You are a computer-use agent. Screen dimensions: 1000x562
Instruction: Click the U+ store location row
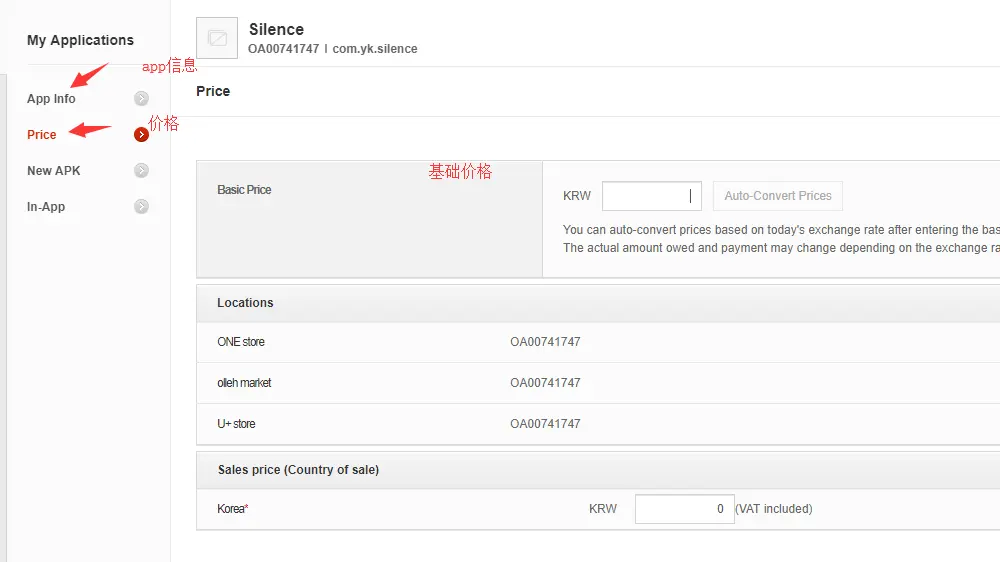(x=236, y=424)
